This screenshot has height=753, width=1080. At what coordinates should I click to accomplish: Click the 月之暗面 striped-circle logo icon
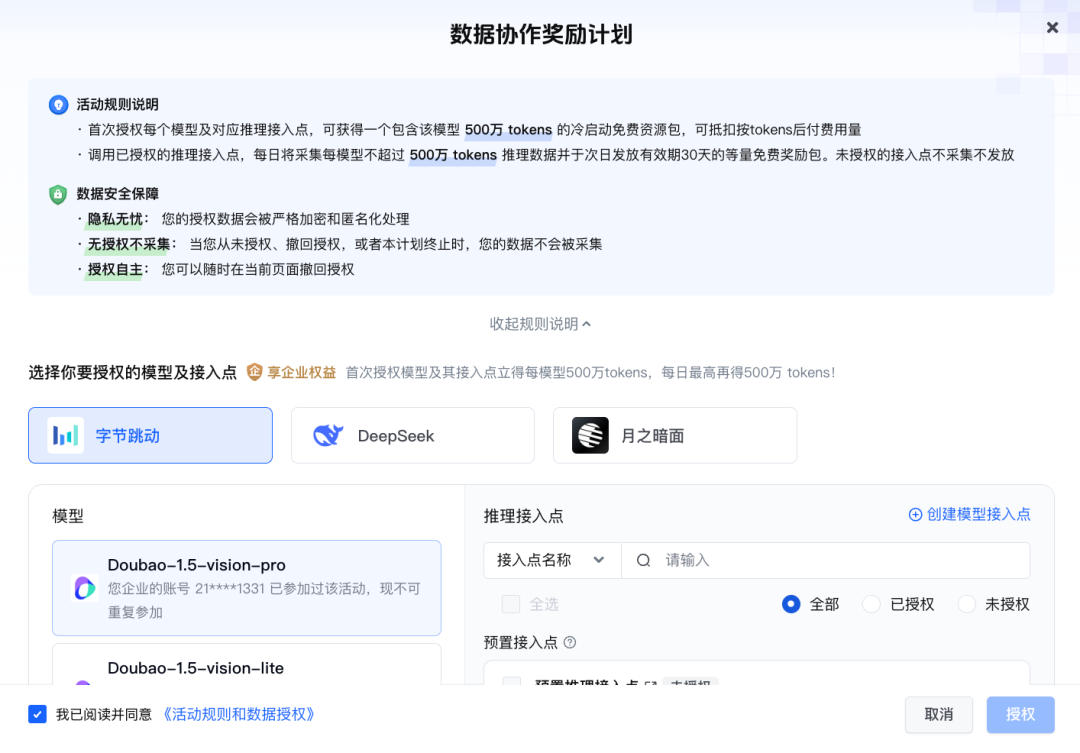tap(590, 435)
